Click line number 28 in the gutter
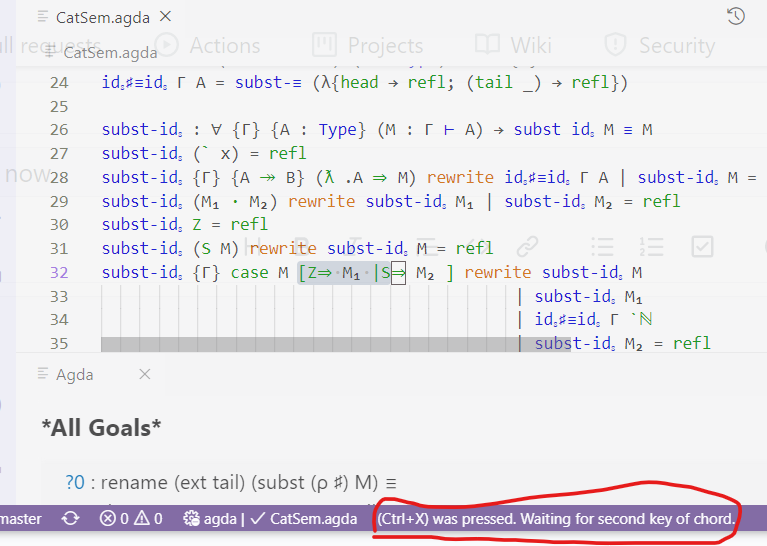This screenshot has height=546, width=767. [59, 177]
